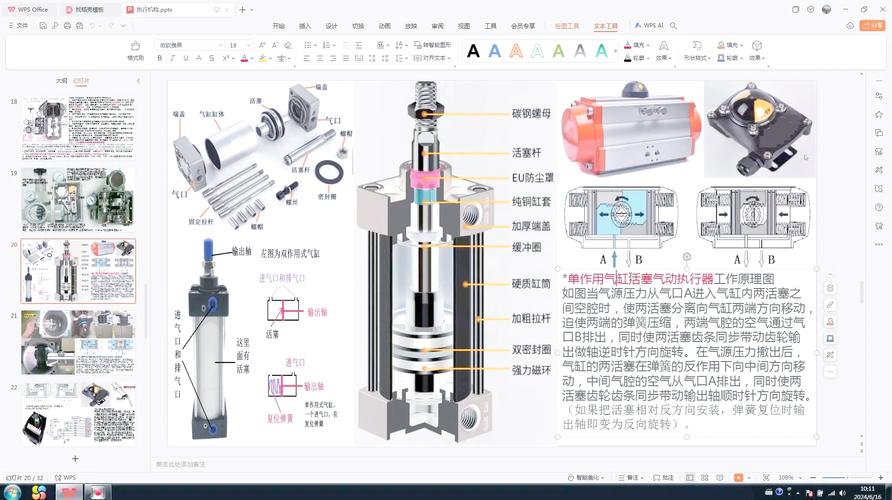Open the font size dropdown
The image size is (892, 500).
240,45
